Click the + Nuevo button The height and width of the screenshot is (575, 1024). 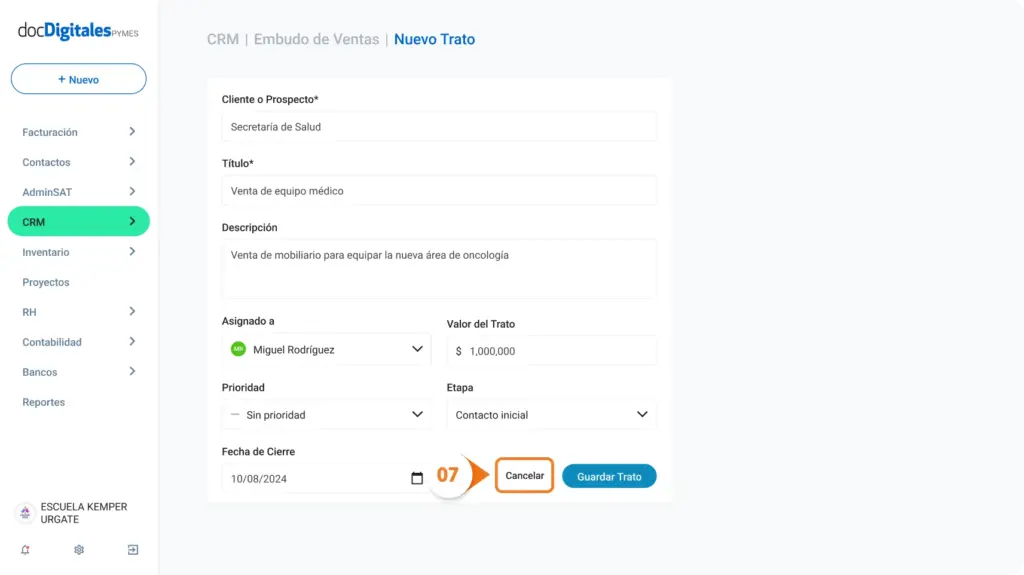(x=78, y=79)
